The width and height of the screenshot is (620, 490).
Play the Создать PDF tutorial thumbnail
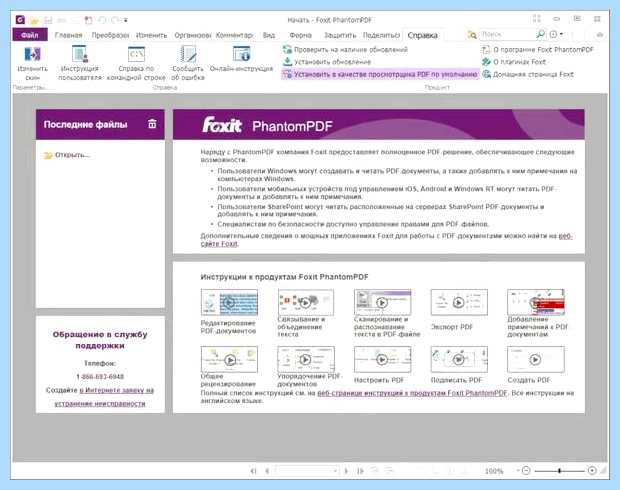(536, 359)
